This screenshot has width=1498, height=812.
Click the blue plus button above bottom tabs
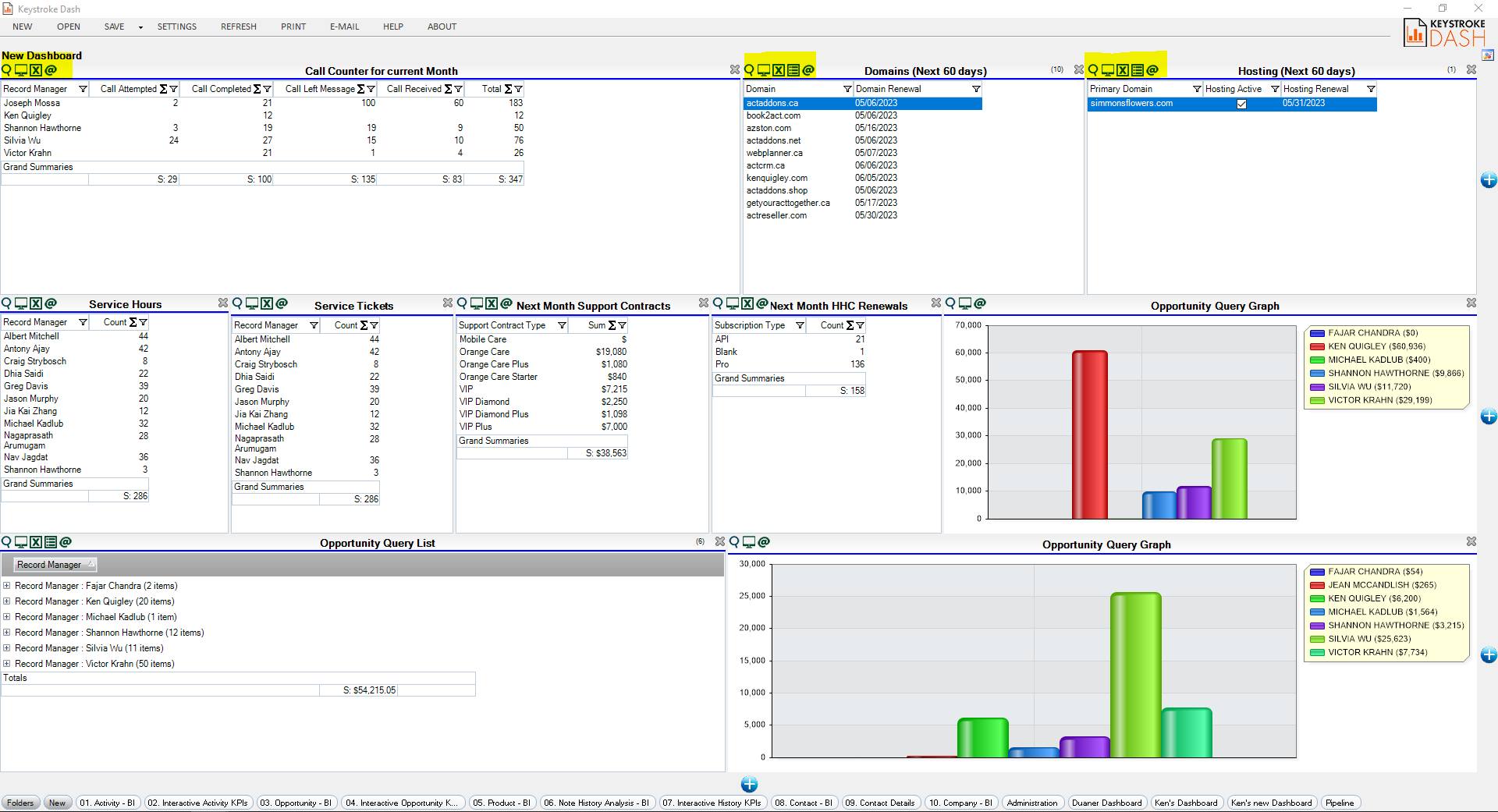coord(749,784)
